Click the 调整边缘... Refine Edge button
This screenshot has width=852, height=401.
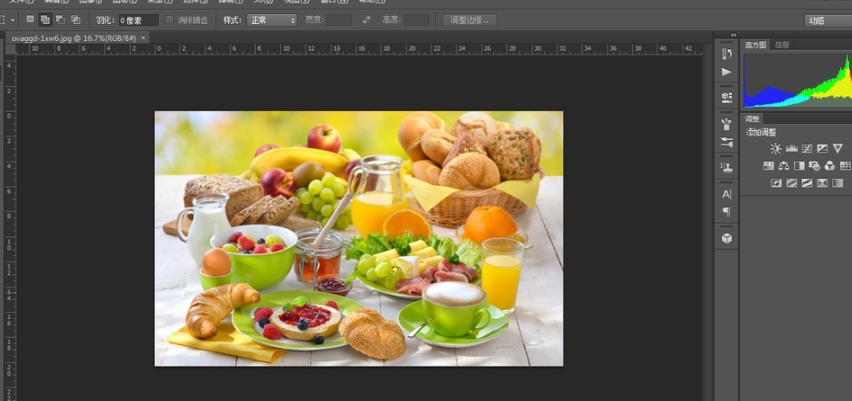[469, 20]
